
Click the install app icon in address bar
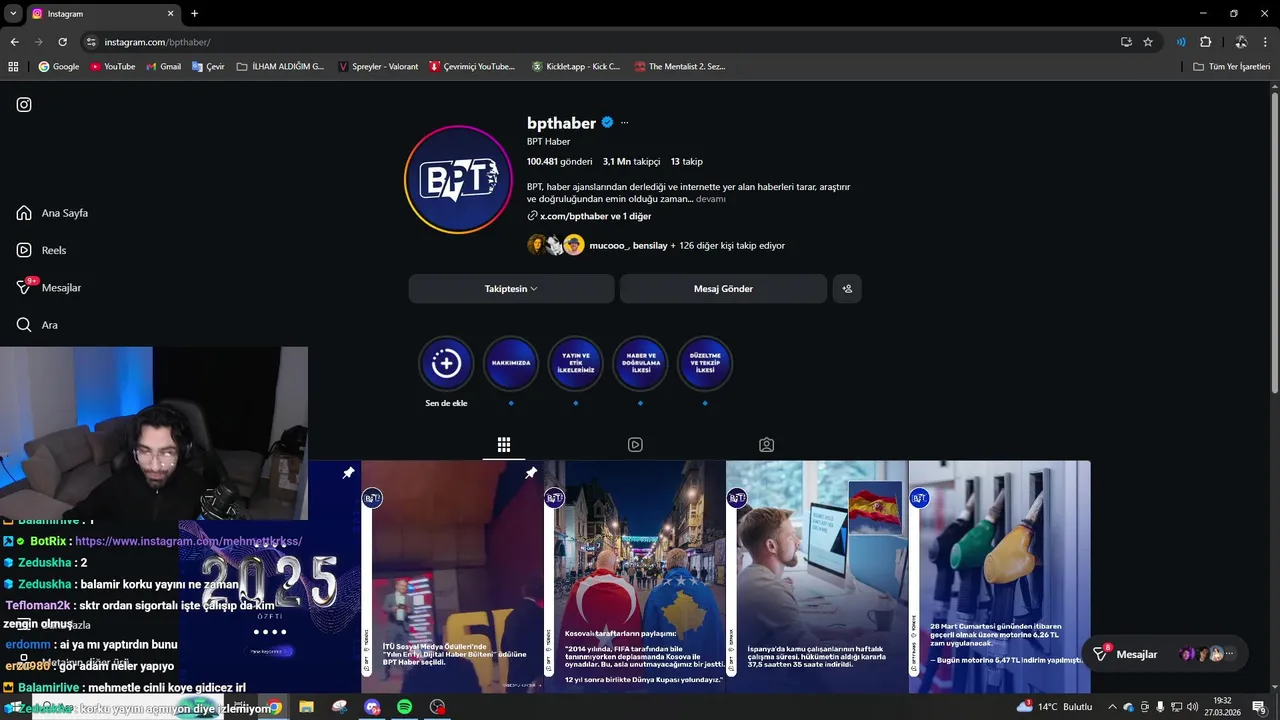coord(1126,42)
